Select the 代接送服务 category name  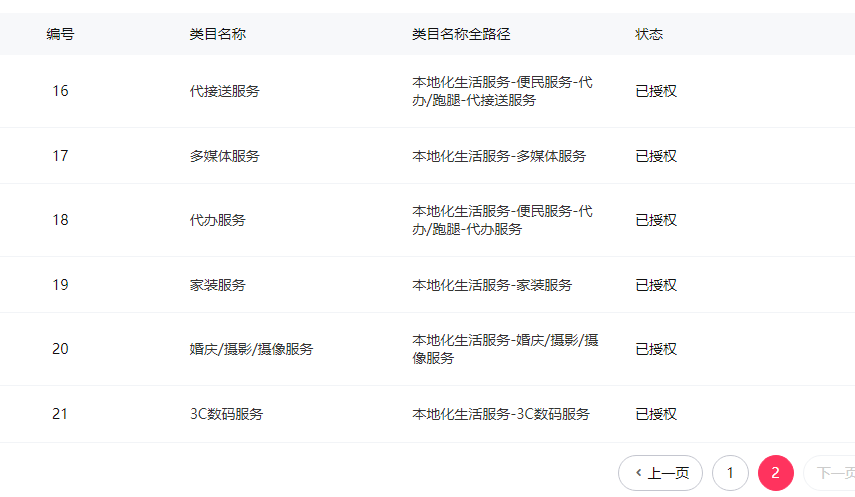point(224,91)
